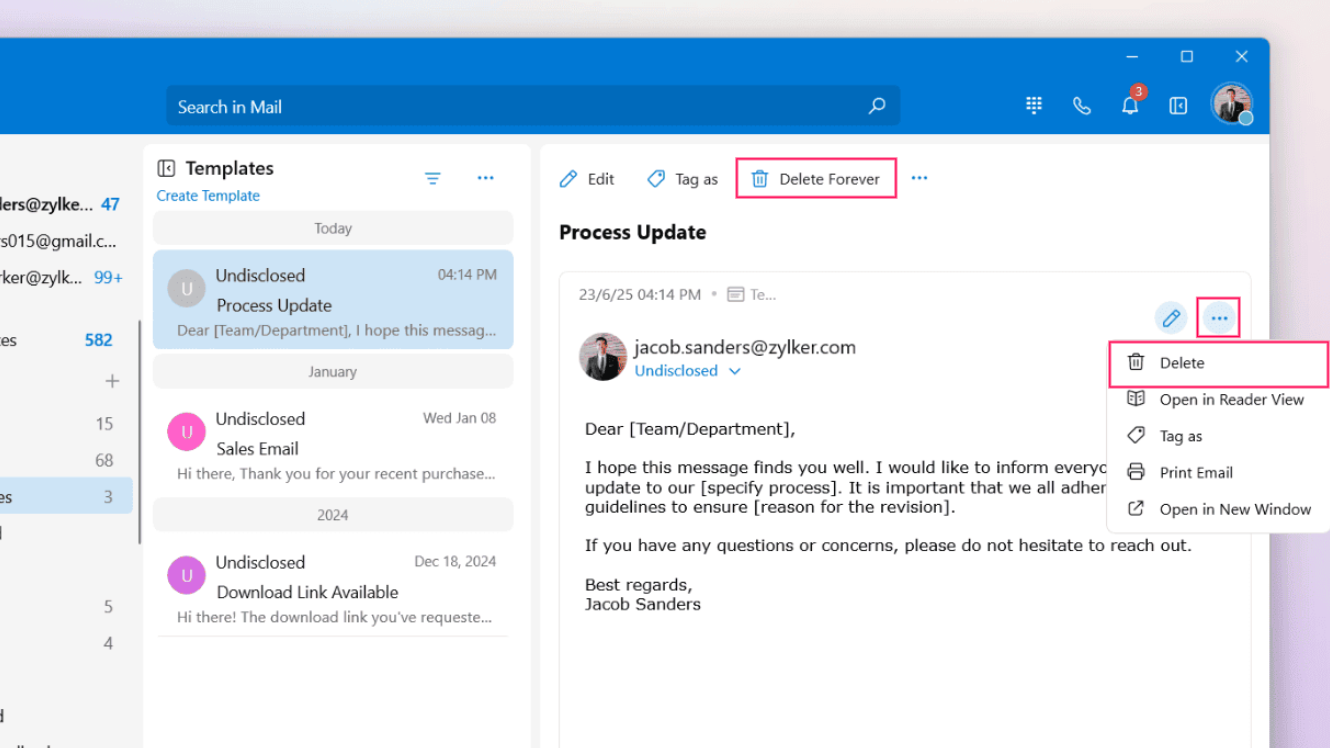1330x748 pixels.
Task: Click the email card three-dots button
Action: point(1219,318)
